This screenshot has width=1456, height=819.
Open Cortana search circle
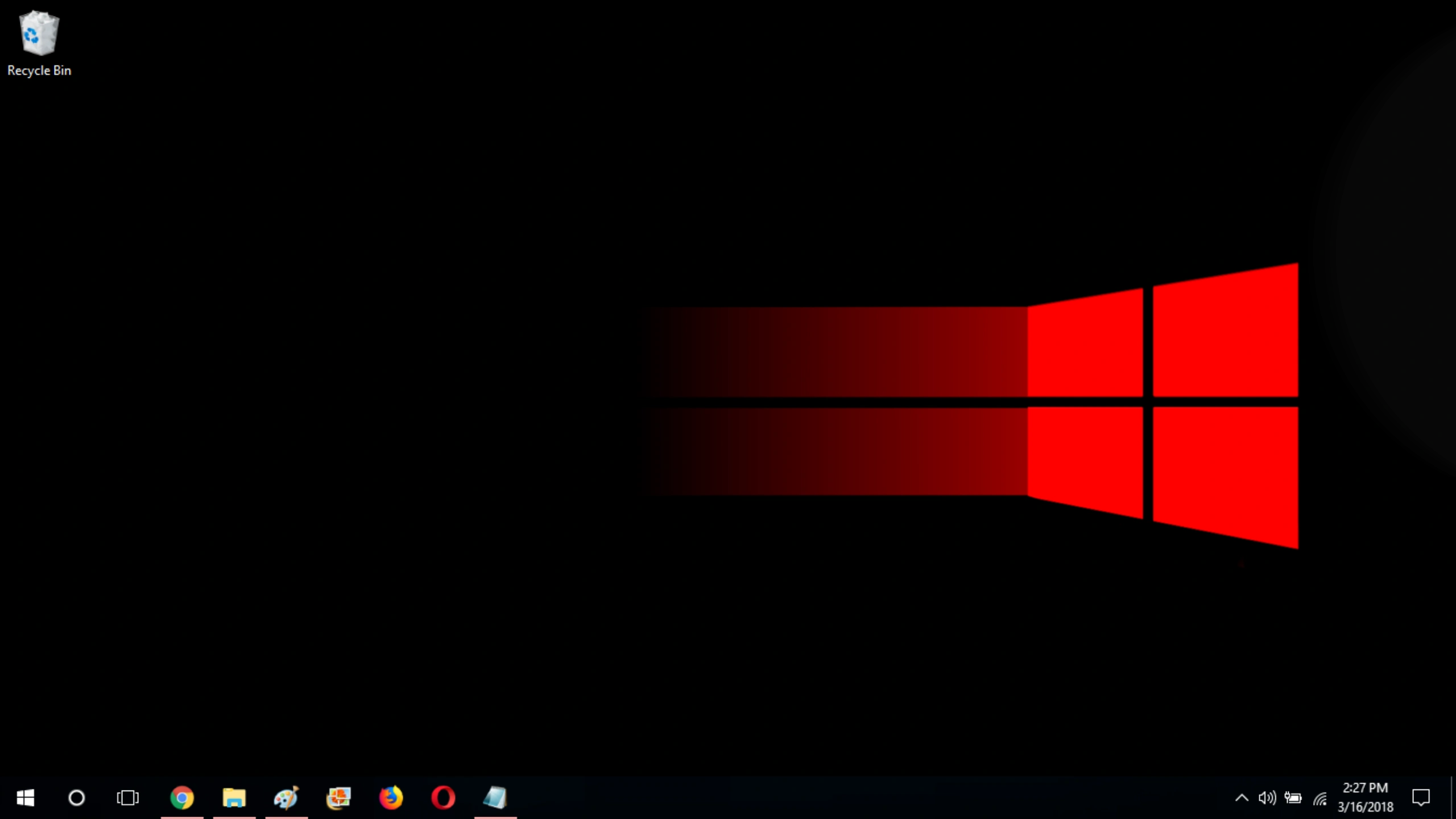(77, 798)
